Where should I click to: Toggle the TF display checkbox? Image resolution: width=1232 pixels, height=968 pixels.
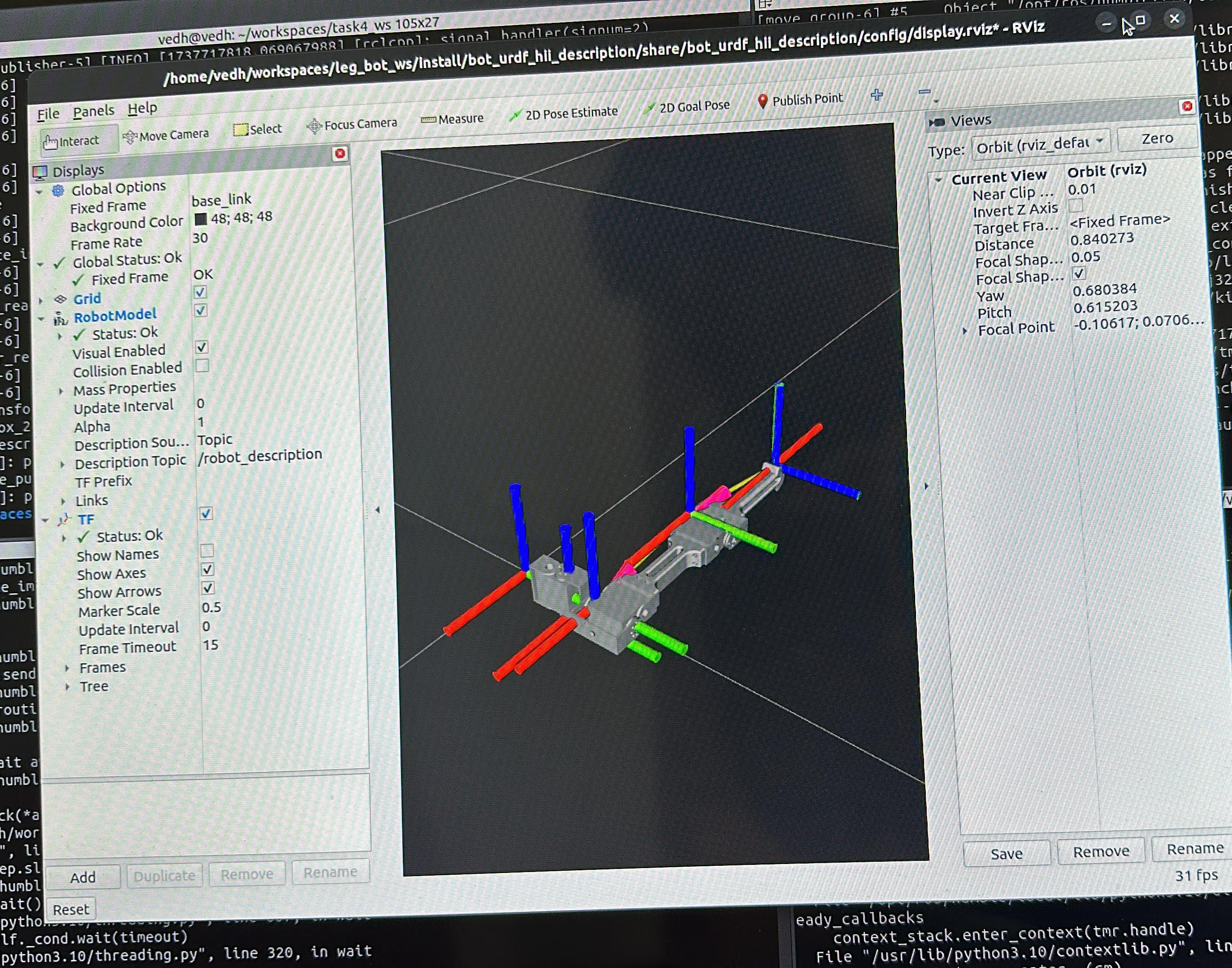(206, 513)
